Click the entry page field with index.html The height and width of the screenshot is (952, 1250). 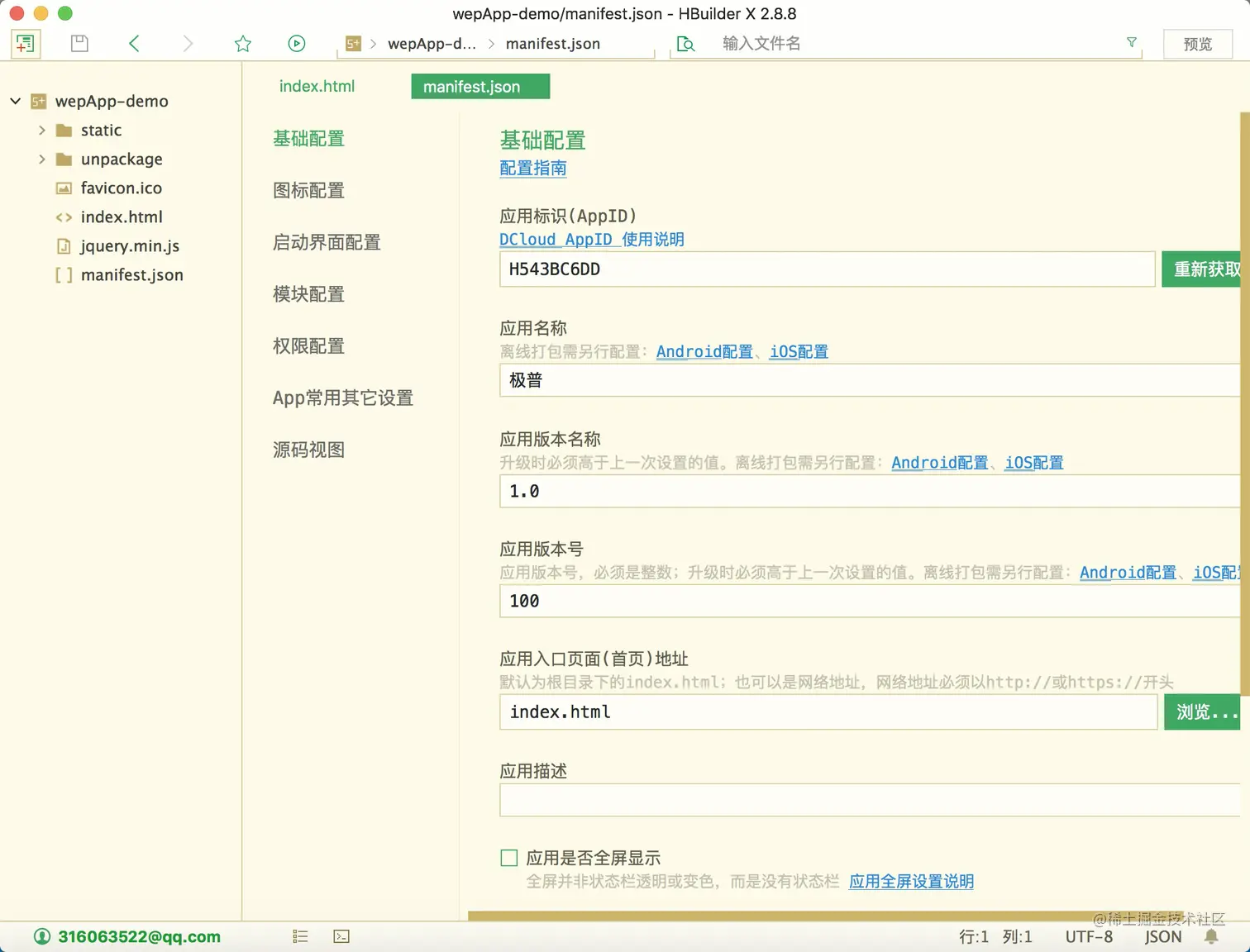coord(828,712)
